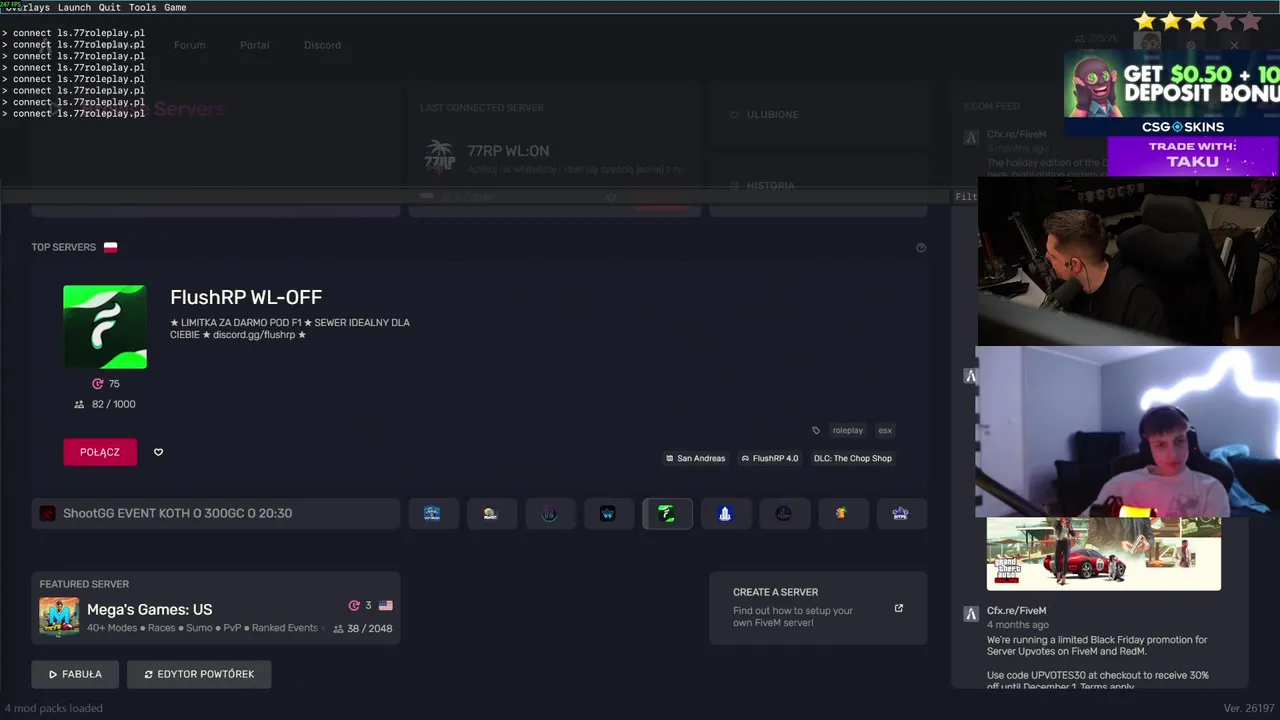Click the Mega's Games server logo
This screenshot has width=1280, height=720.
tap(59, 617)
